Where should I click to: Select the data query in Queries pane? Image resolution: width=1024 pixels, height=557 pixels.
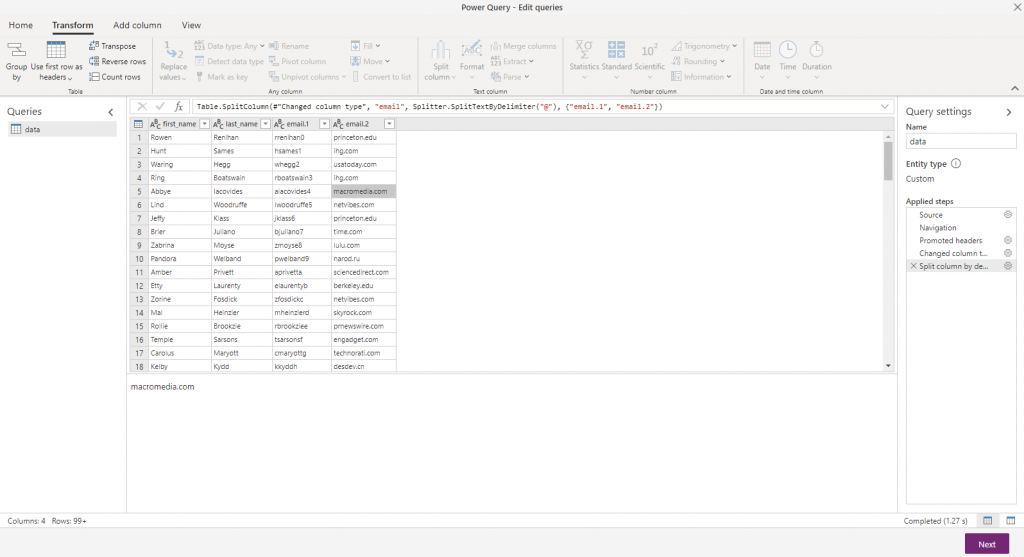pyautogui.click(x=62, y=129)
